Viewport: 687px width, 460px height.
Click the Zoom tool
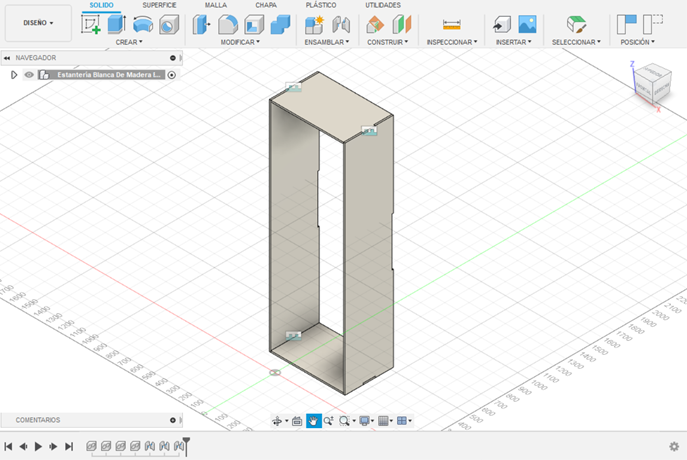coord(329,421)
